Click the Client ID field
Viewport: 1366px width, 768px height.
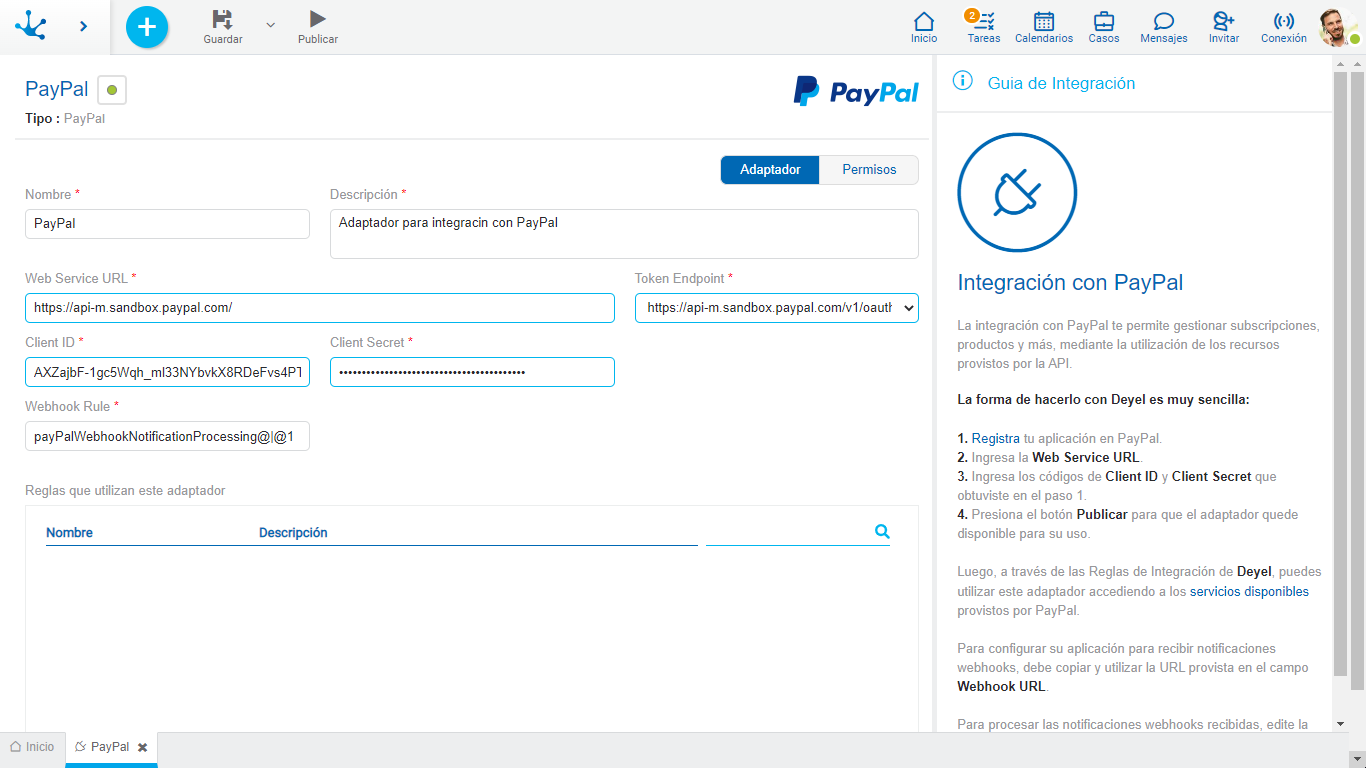(167, 372)
